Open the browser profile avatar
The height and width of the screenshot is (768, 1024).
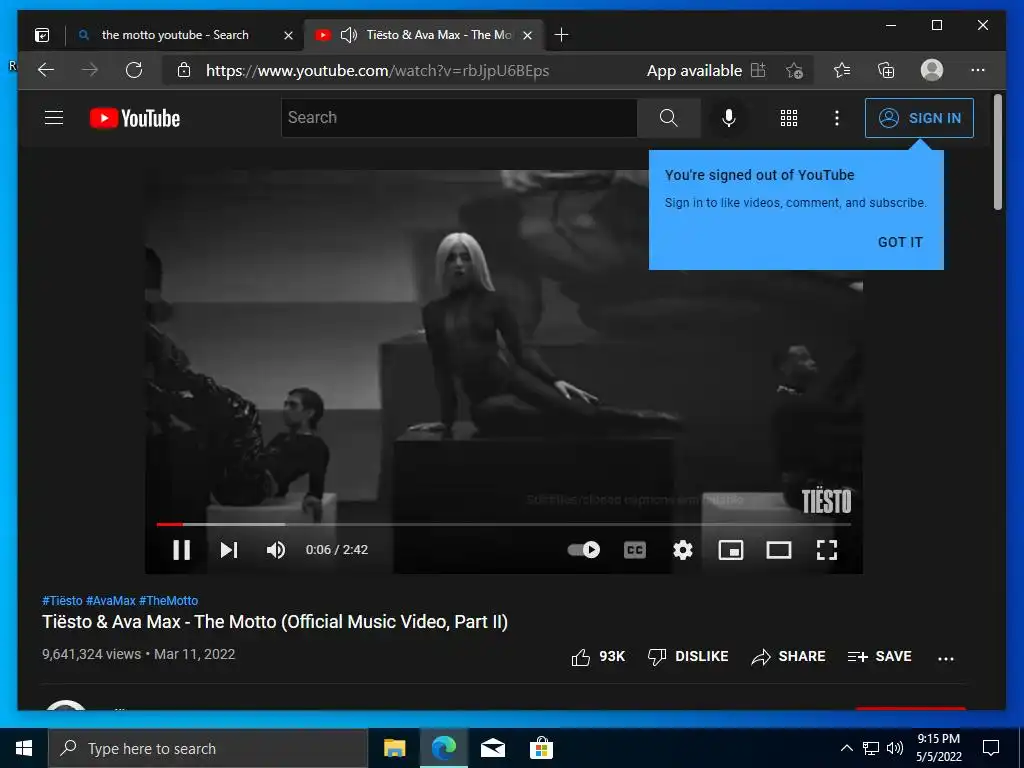click(931, 70)
